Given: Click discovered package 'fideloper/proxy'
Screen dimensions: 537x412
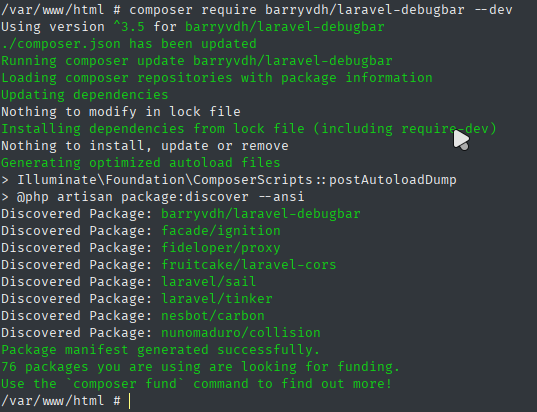Looking at the screenshot, I should [x=221, y=248].
